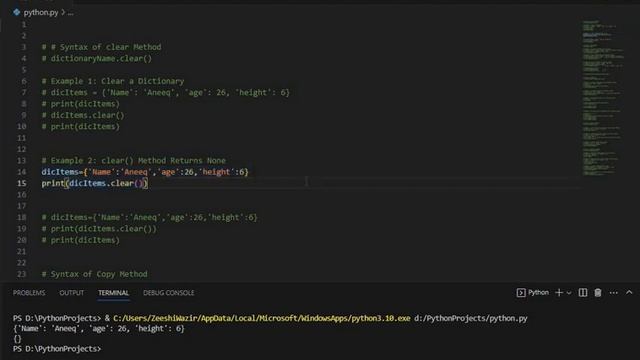This screenshot has height=360, width=640.
Task: Click the Python terminal shell icon
Action: (x=521, y=293)
